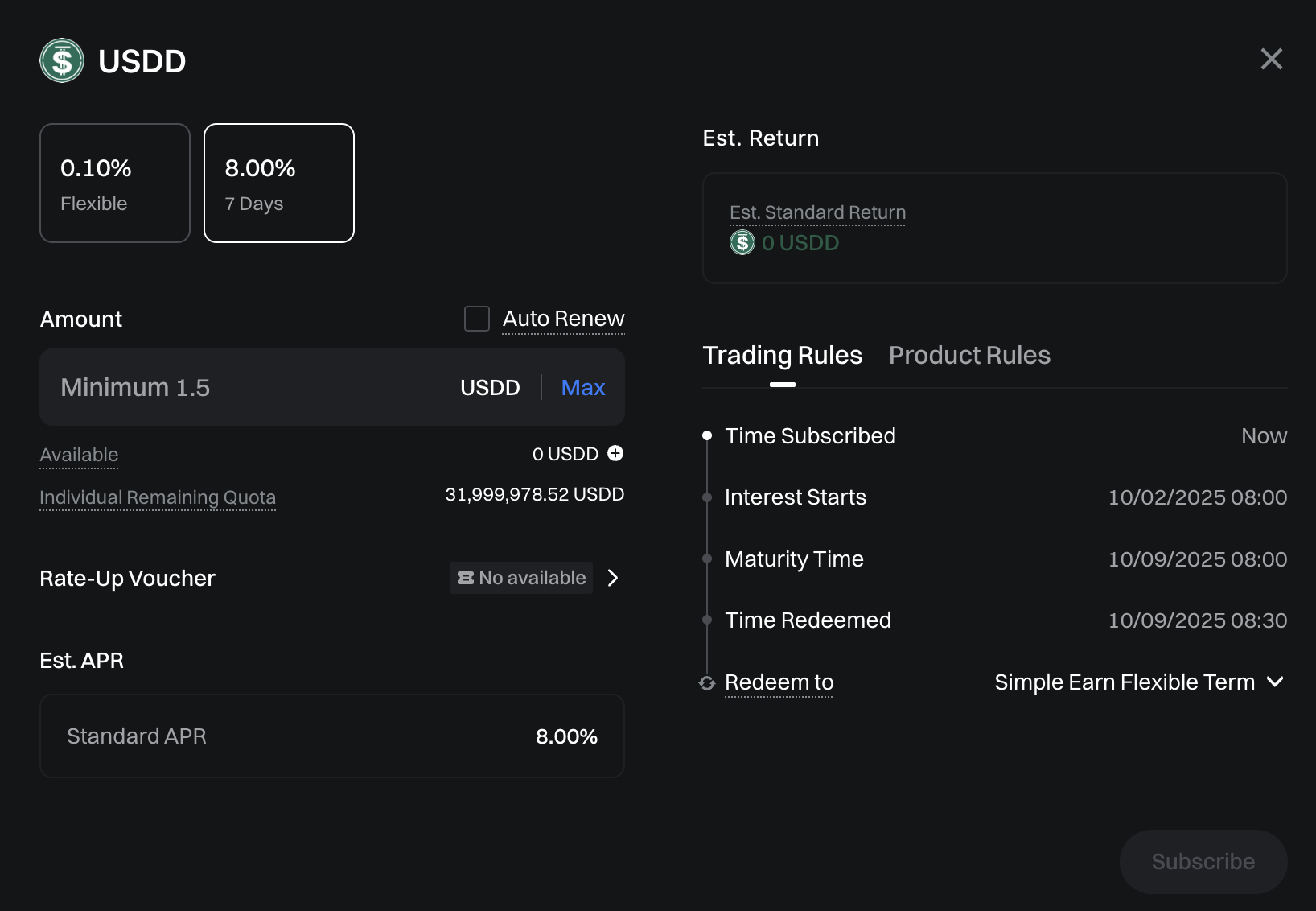
Task: Click the Est. Standard Return label
Action: 817,212
